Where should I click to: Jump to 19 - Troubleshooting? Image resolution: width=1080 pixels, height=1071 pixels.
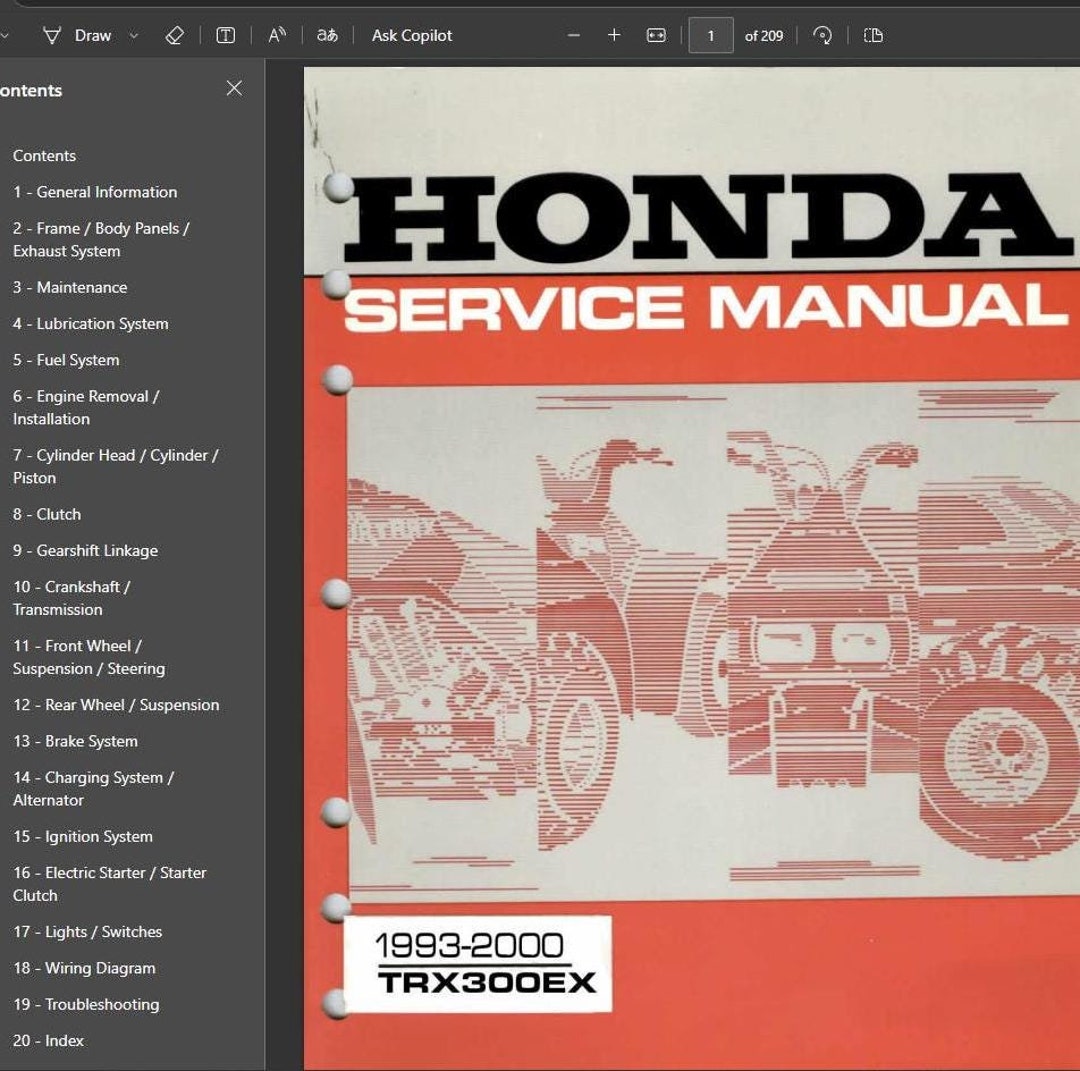click(x=86, y=1005)
